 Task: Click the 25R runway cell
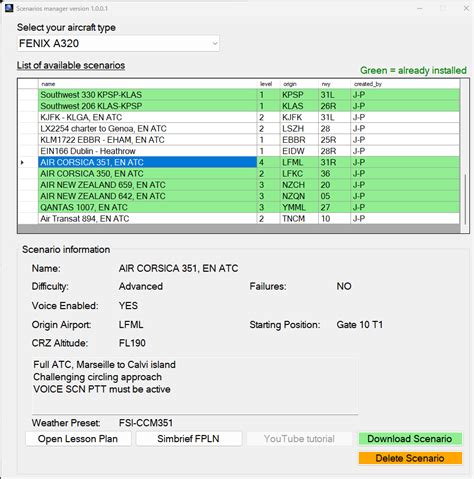click(334, 140)
